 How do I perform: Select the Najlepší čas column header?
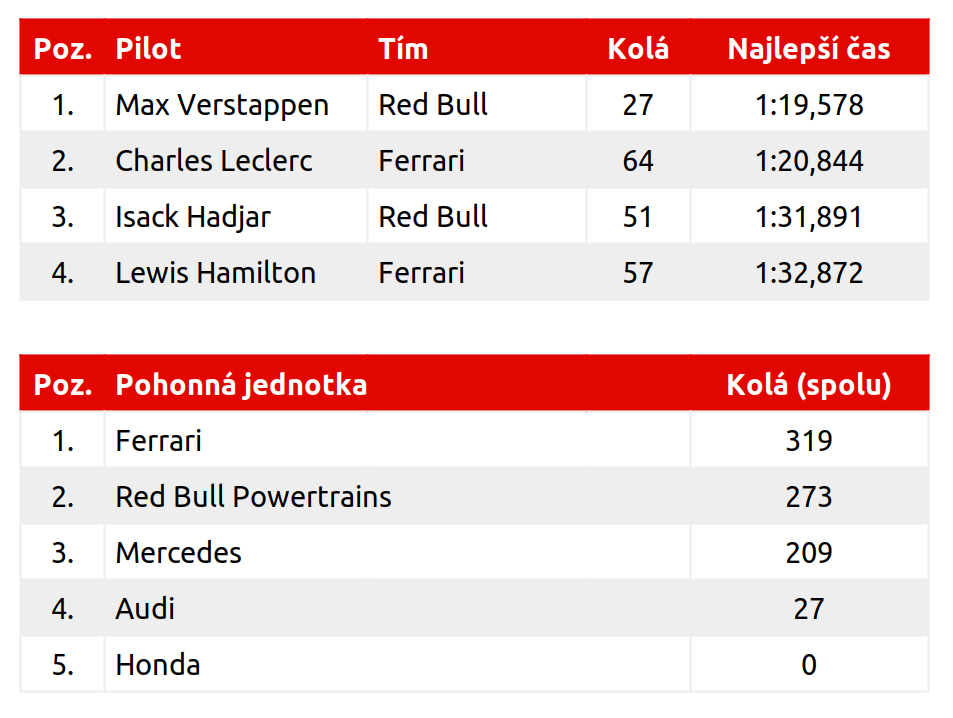808,49
